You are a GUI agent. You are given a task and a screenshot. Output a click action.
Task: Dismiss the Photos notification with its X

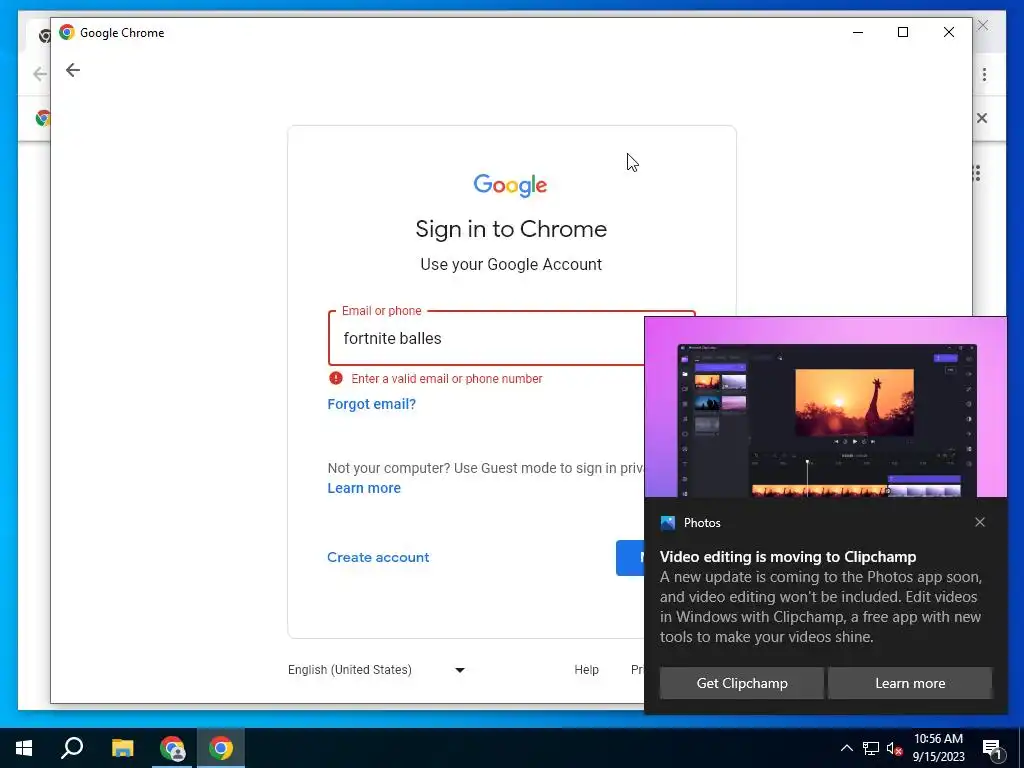click(x=980, y=522)
